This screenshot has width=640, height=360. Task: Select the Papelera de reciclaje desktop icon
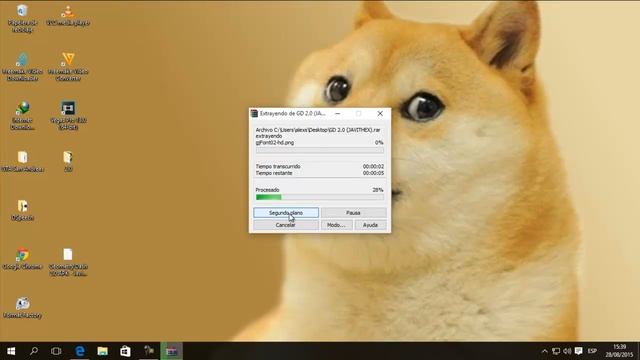(22, 18)
